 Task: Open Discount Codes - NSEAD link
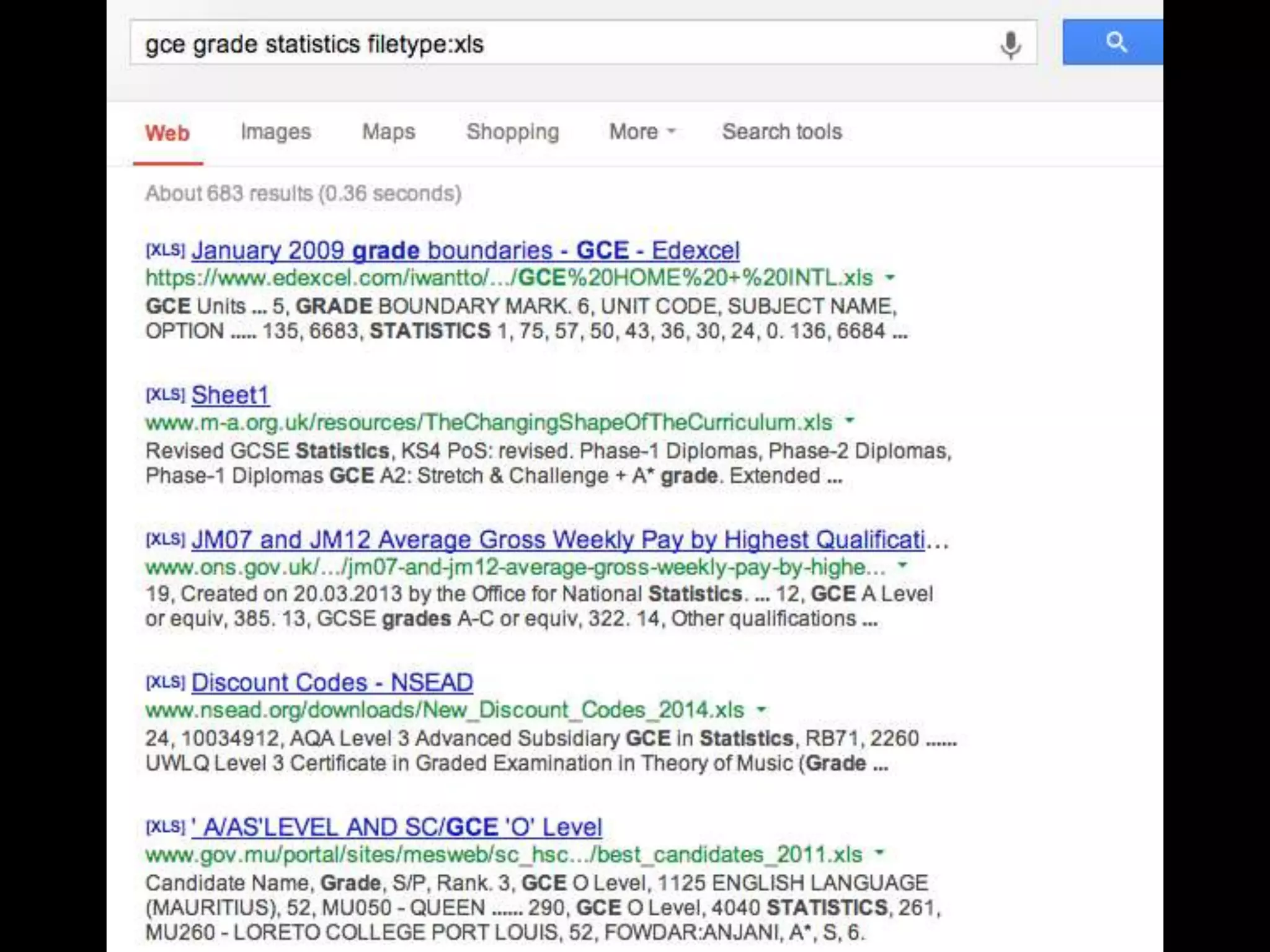click(332, 683)
